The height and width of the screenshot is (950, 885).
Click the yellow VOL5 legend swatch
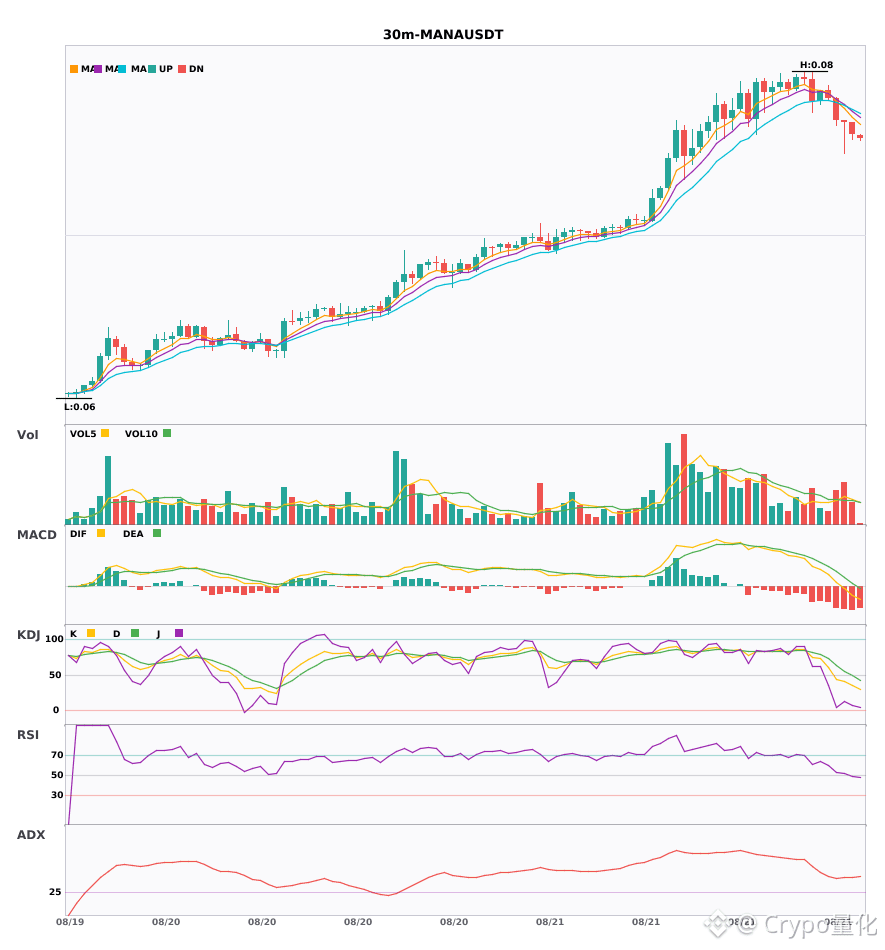[105, 433]
